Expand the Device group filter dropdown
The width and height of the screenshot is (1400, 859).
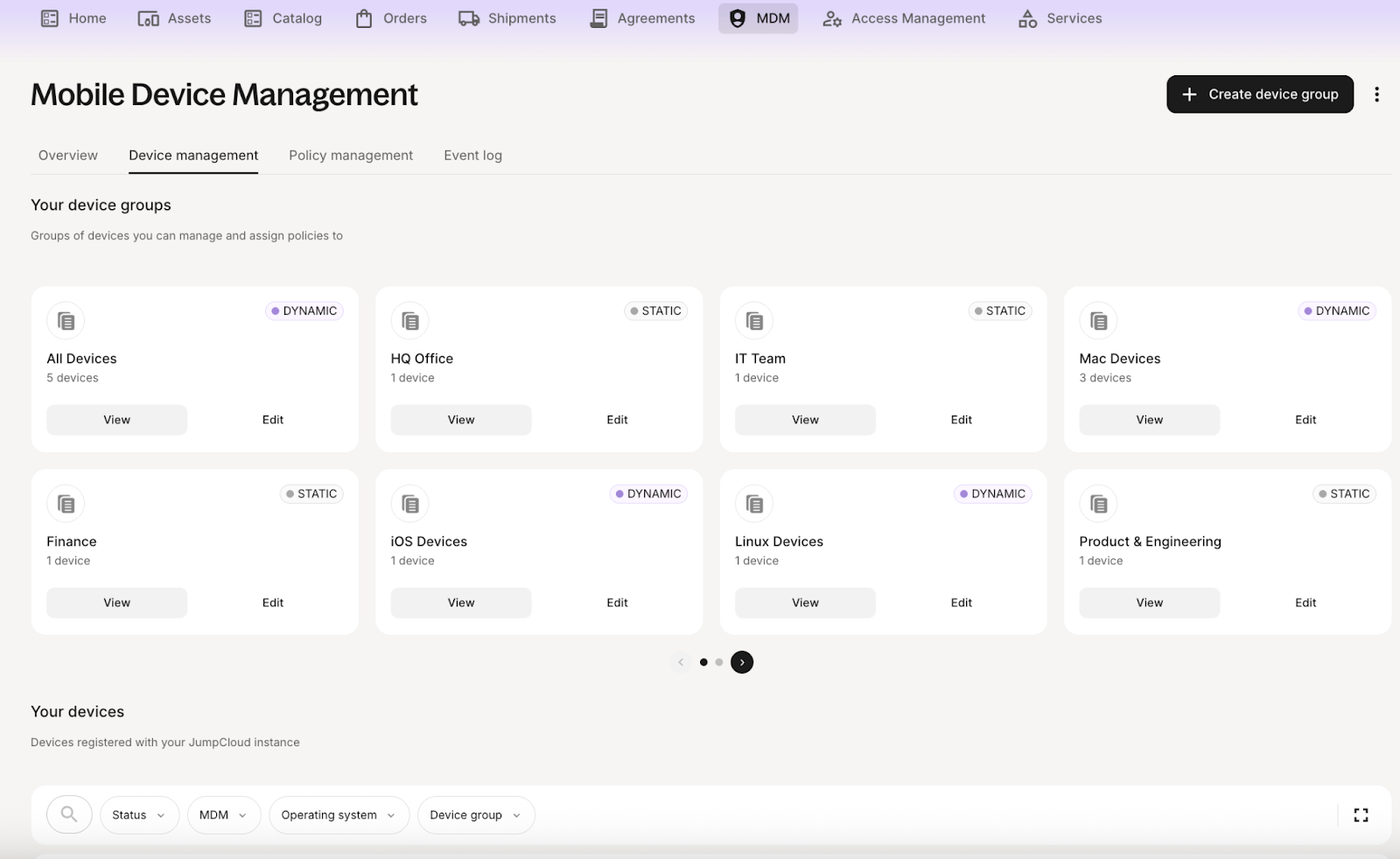coord(476,814)
